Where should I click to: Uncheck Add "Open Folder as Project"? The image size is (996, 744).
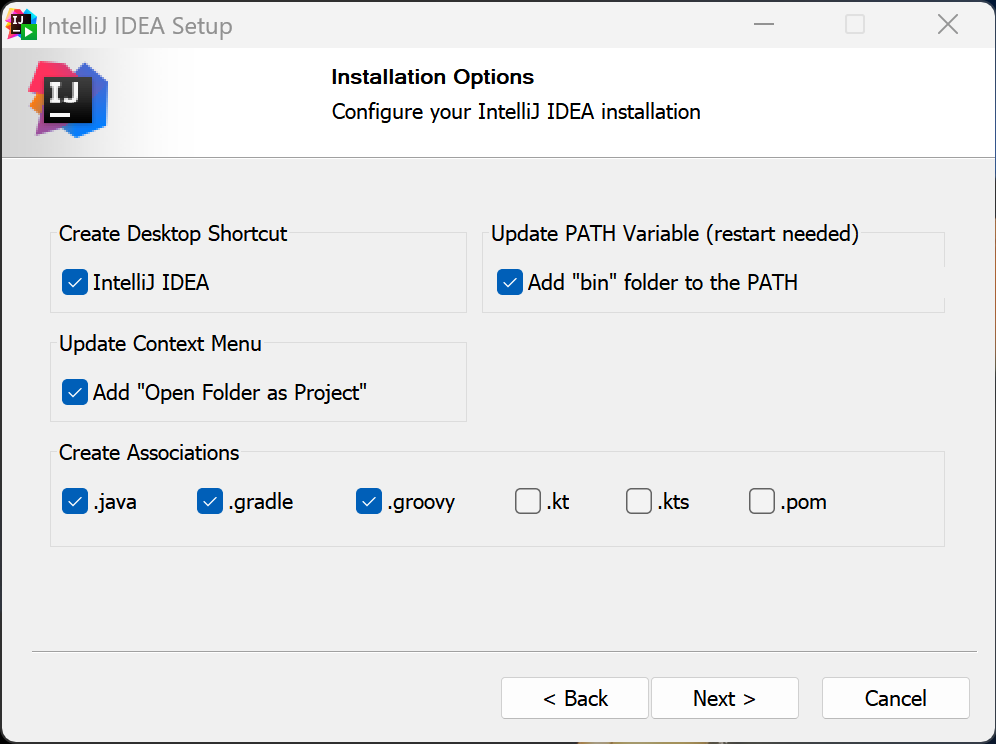[75, 392]
